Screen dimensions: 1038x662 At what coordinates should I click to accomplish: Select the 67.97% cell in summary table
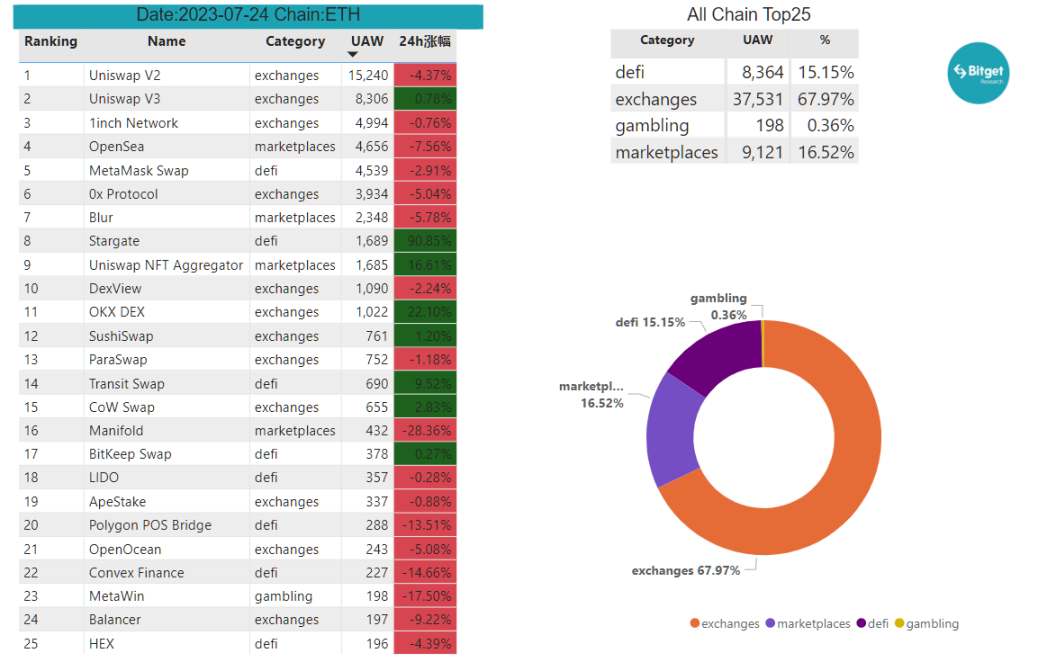click(826, 99)
